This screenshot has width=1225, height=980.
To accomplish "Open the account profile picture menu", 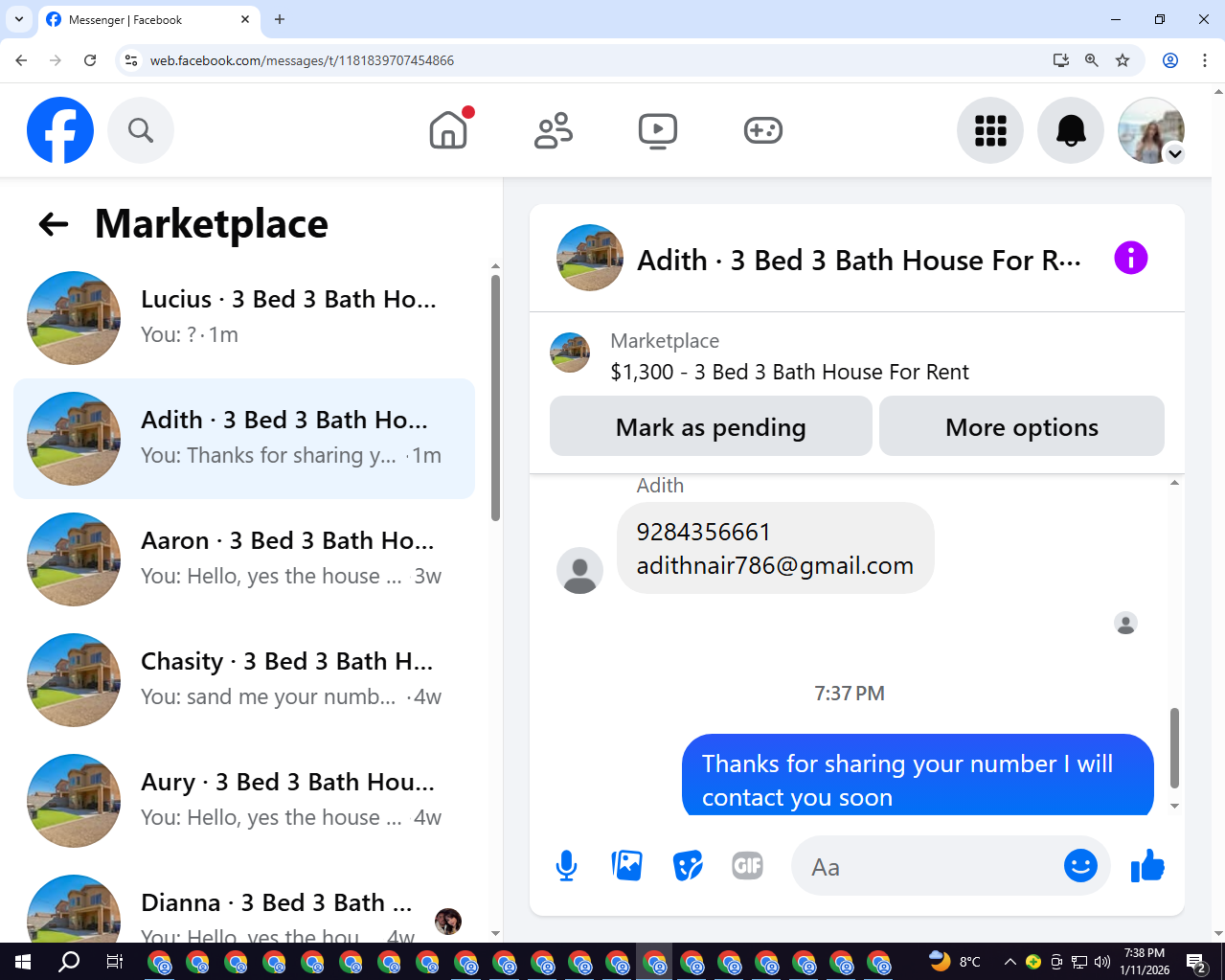I will point(1151,130).
